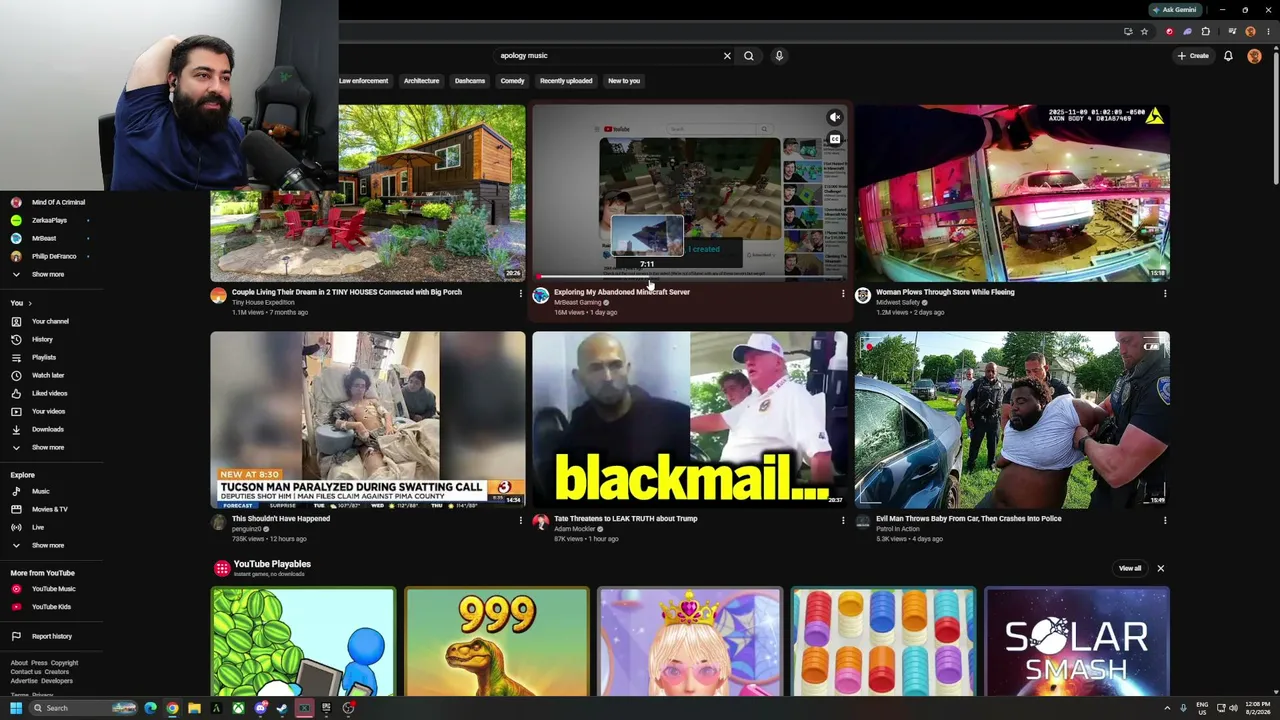Screen dimensions: 1280x720
Task: Open the Copyright footer link
Action: pyautogui.click(x=64, y=663)
